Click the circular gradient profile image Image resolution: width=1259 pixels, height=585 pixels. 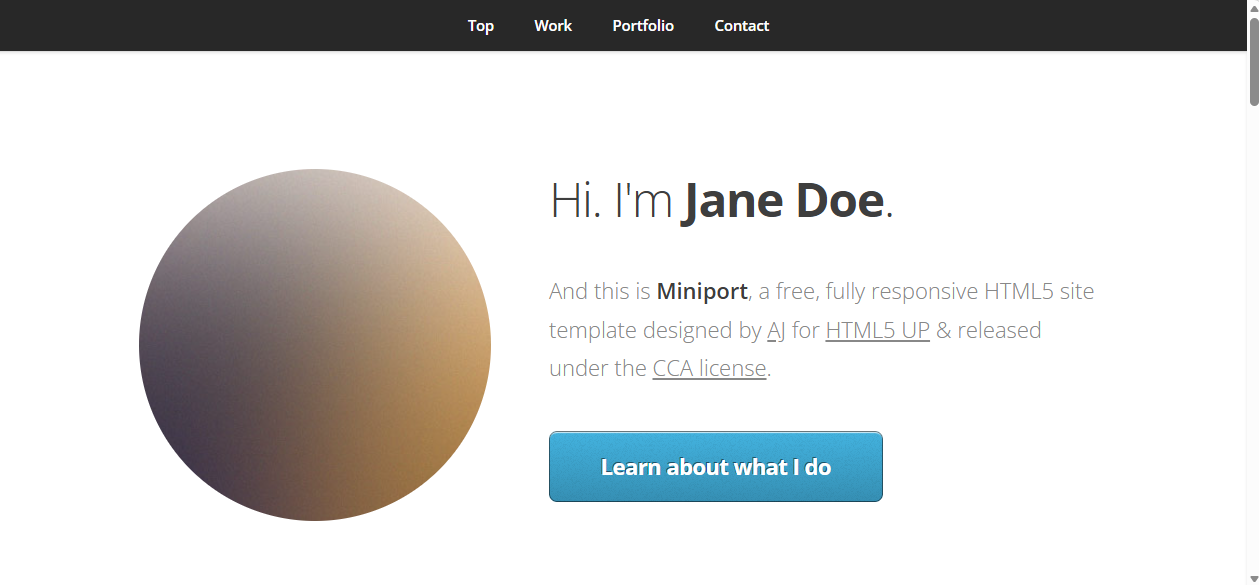tap(315, 345)
